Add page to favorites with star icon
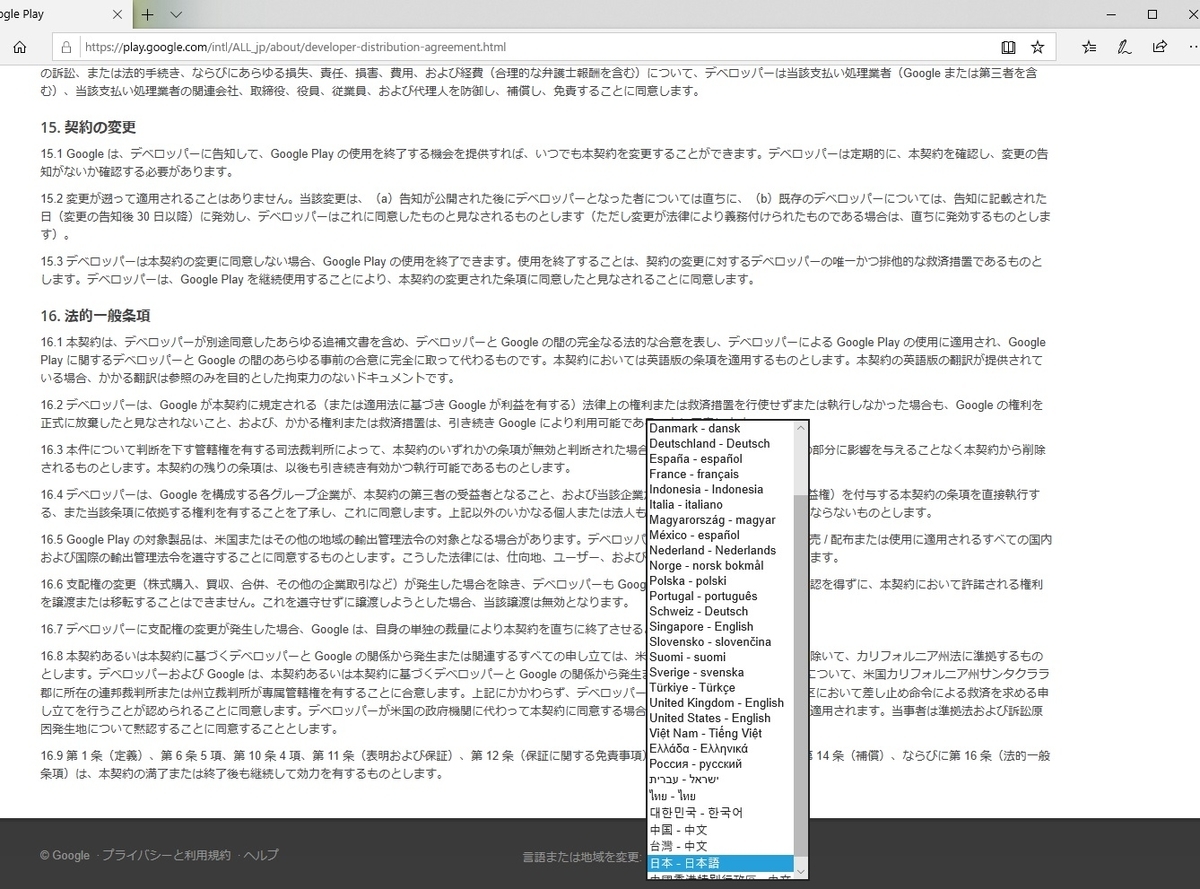Screen dimensions: 1200x889 click(x=1038, y=47)
